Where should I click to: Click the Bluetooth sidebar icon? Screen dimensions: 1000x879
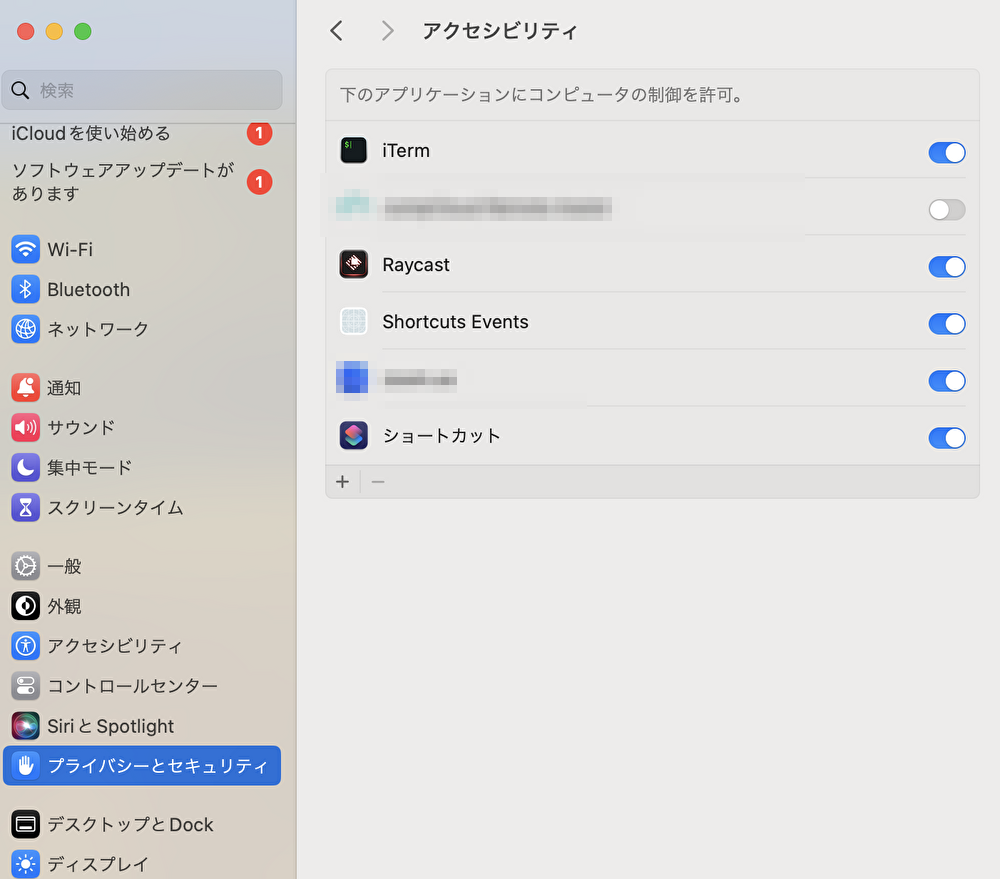pos(26,290)
